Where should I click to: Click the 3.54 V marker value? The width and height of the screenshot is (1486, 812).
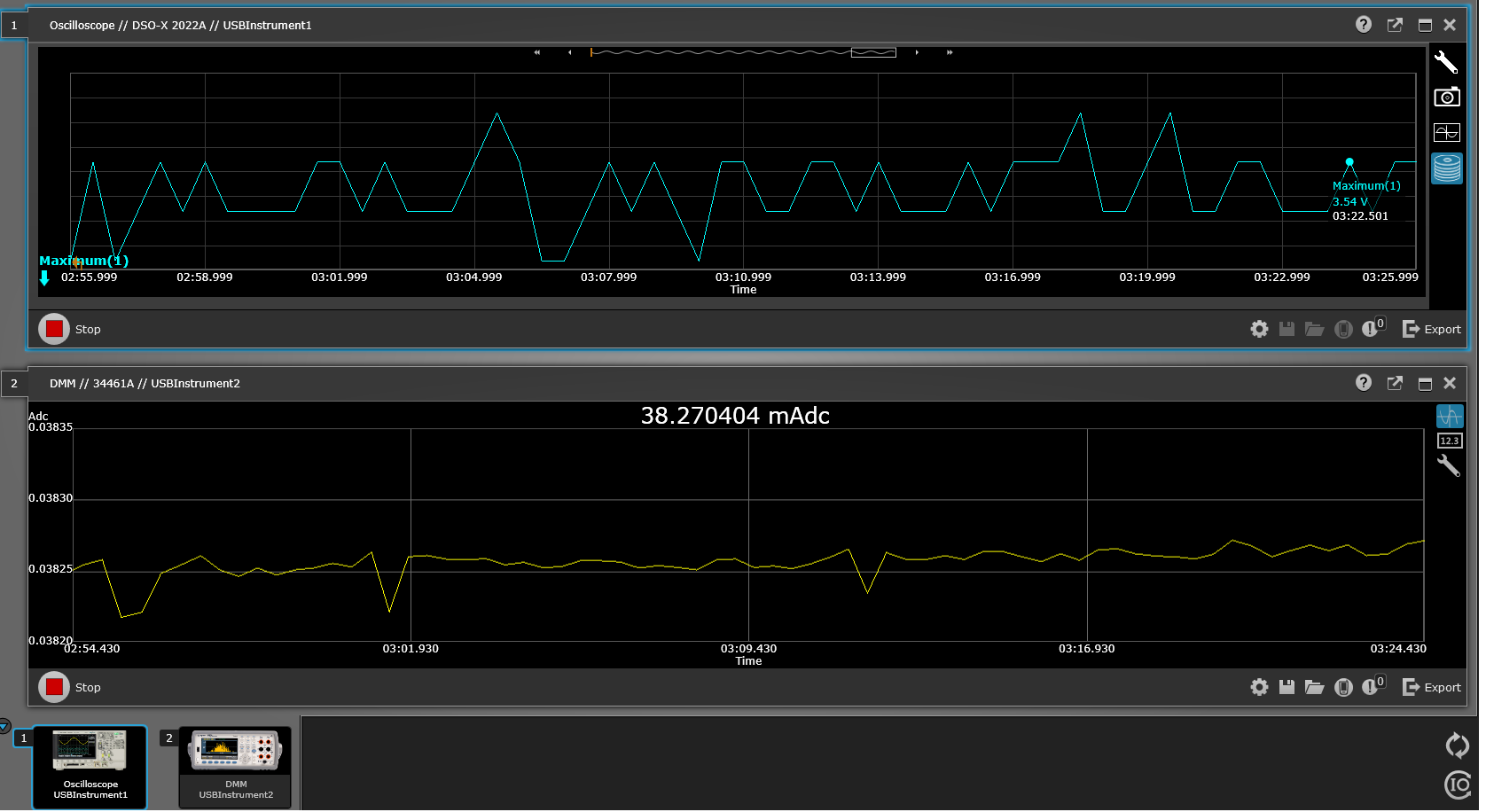[x=1350, y=201]
